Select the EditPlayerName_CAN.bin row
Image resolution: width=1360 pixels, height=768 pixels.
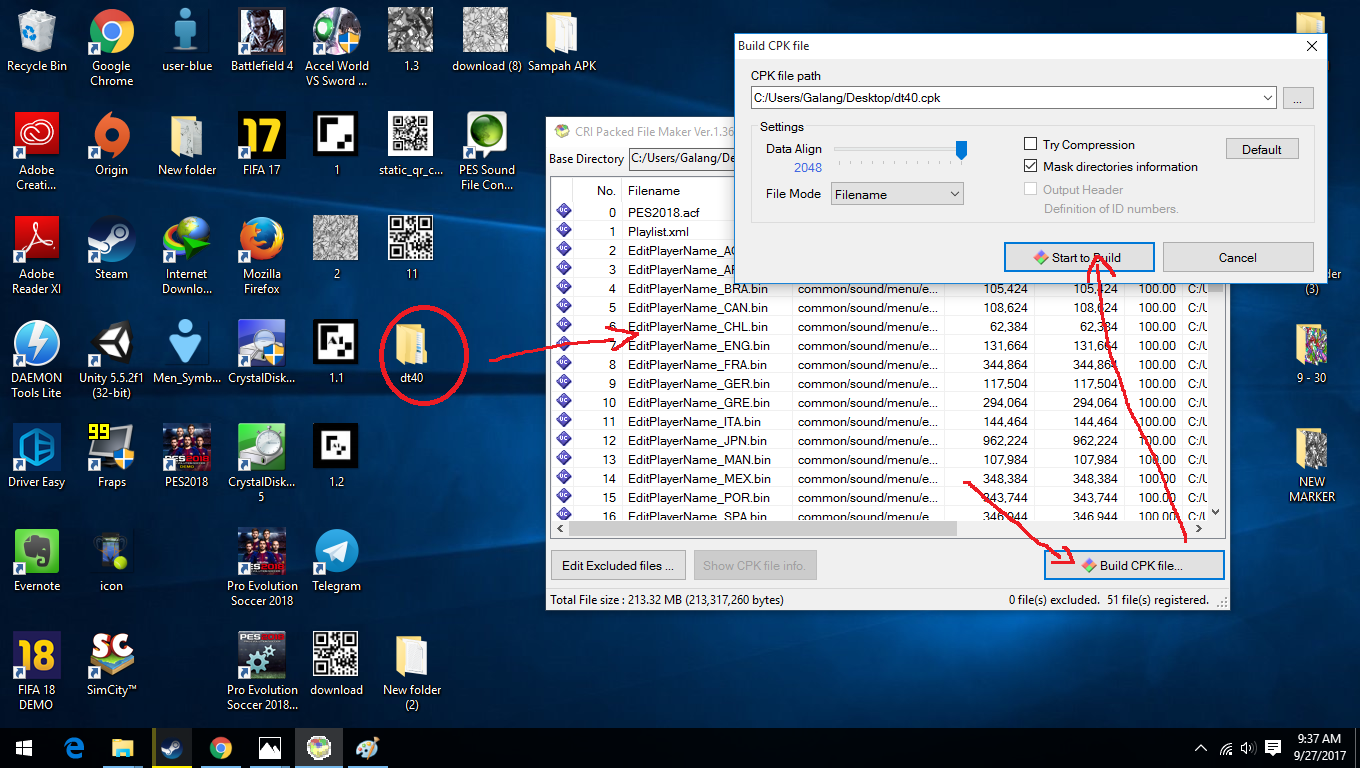tap(880, 307)
